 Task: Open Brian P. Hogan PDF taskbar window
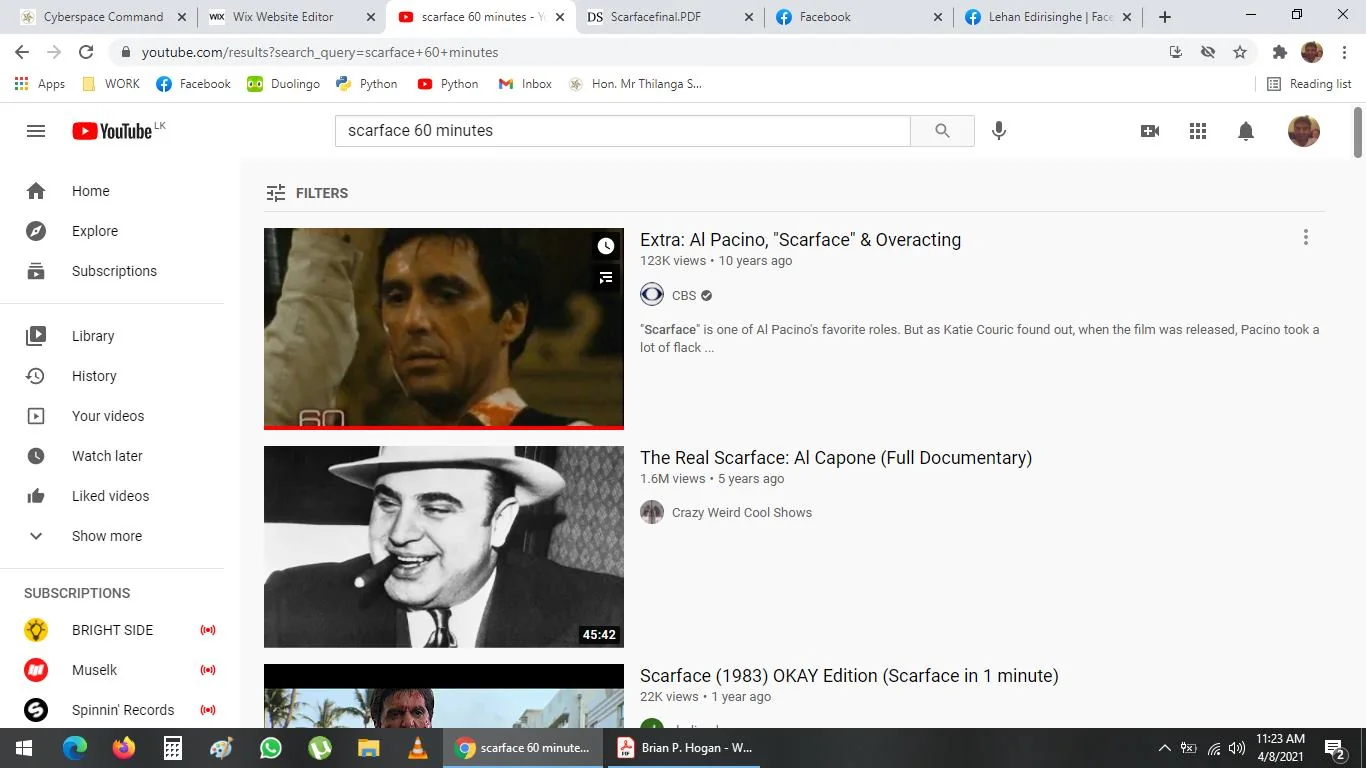click(x=685, y=748)
